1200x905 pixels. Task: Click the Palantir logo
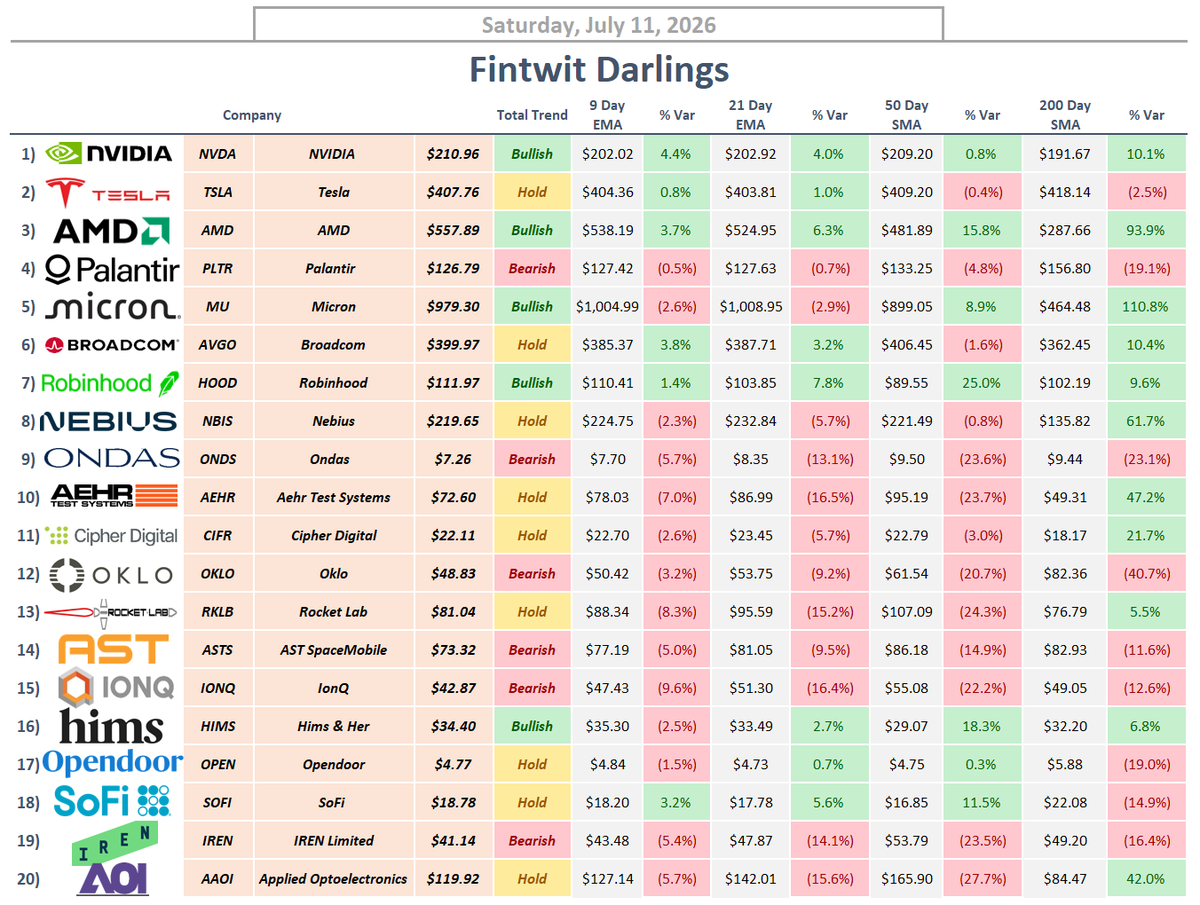(112, 269)
